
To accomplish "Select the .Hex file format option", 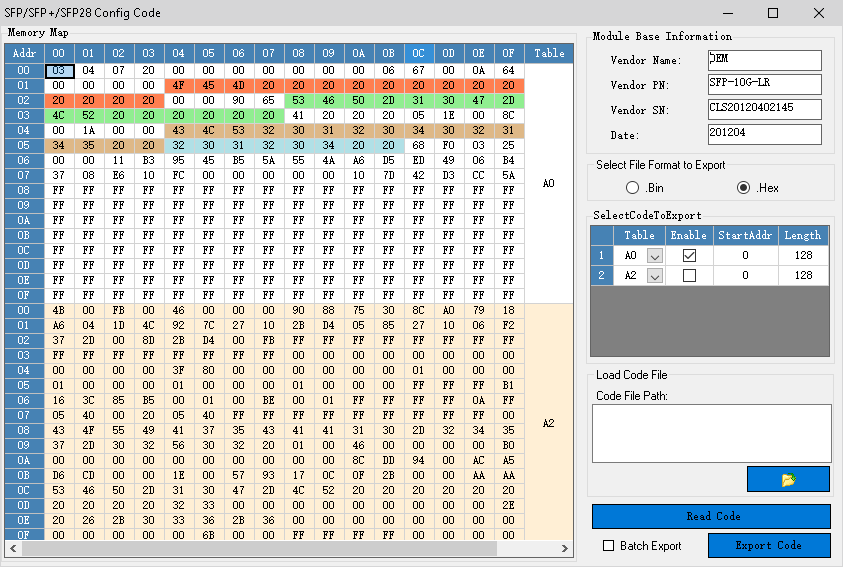I will pyautogui.click(x=743, y=188).
